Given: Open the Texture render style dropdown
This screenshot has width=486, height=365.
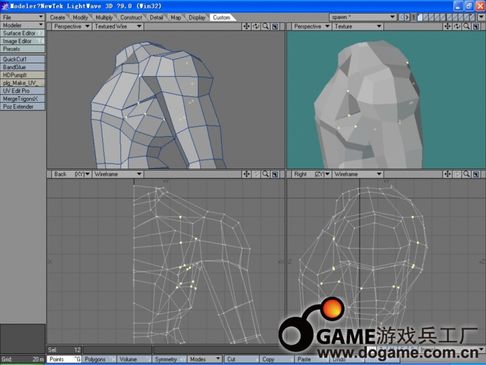Looking at the screenshot, I should tap(358, 26).
